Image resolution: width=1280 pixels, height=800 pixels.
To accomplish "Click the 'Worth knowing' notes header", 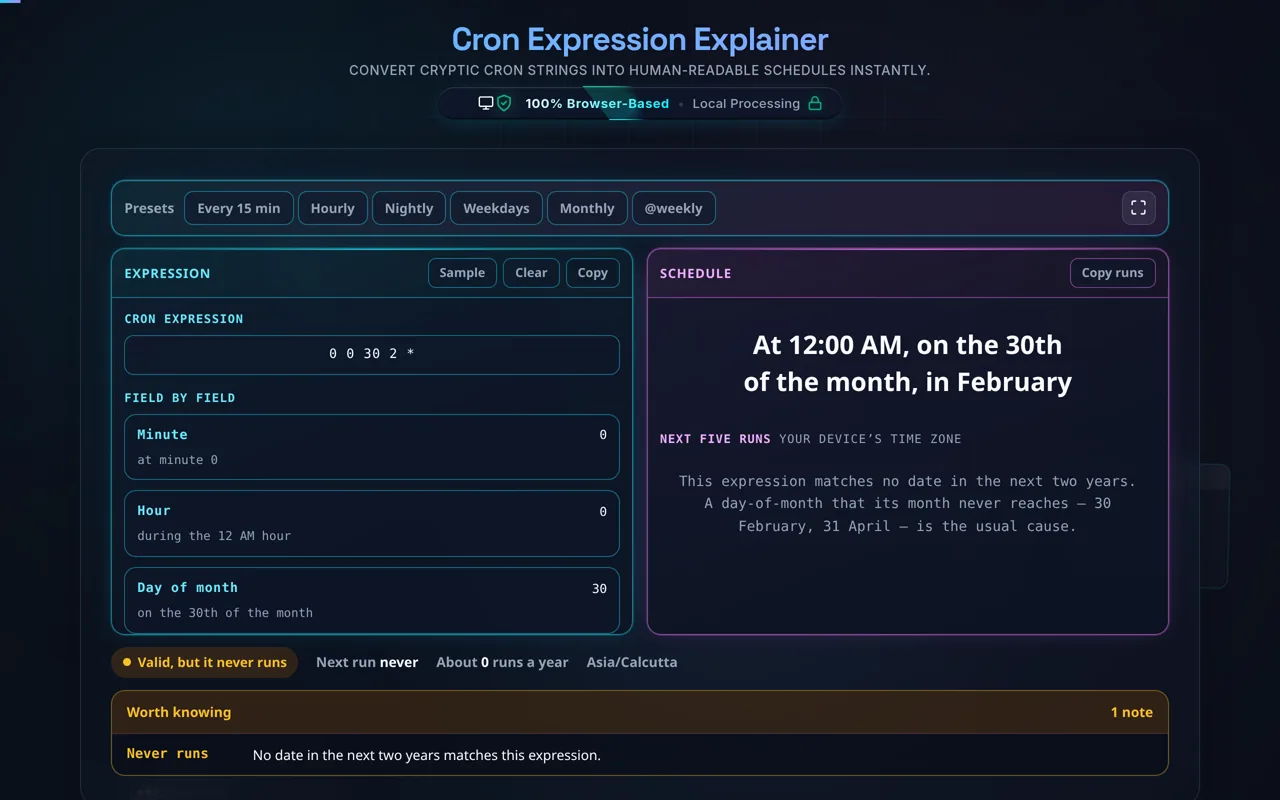I will (x=179, y=712).
